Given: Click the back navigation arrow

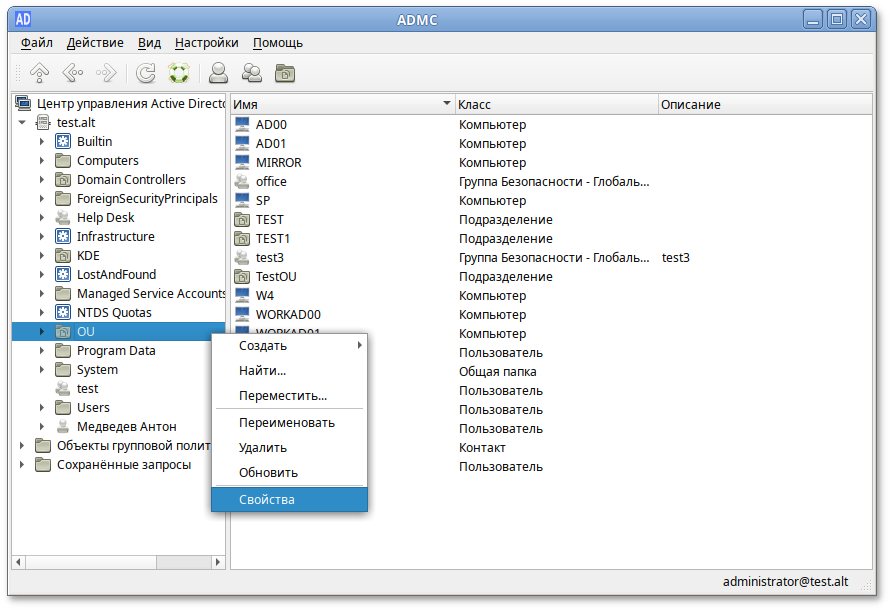Looking at the screenshot, I should click(72, 73).
